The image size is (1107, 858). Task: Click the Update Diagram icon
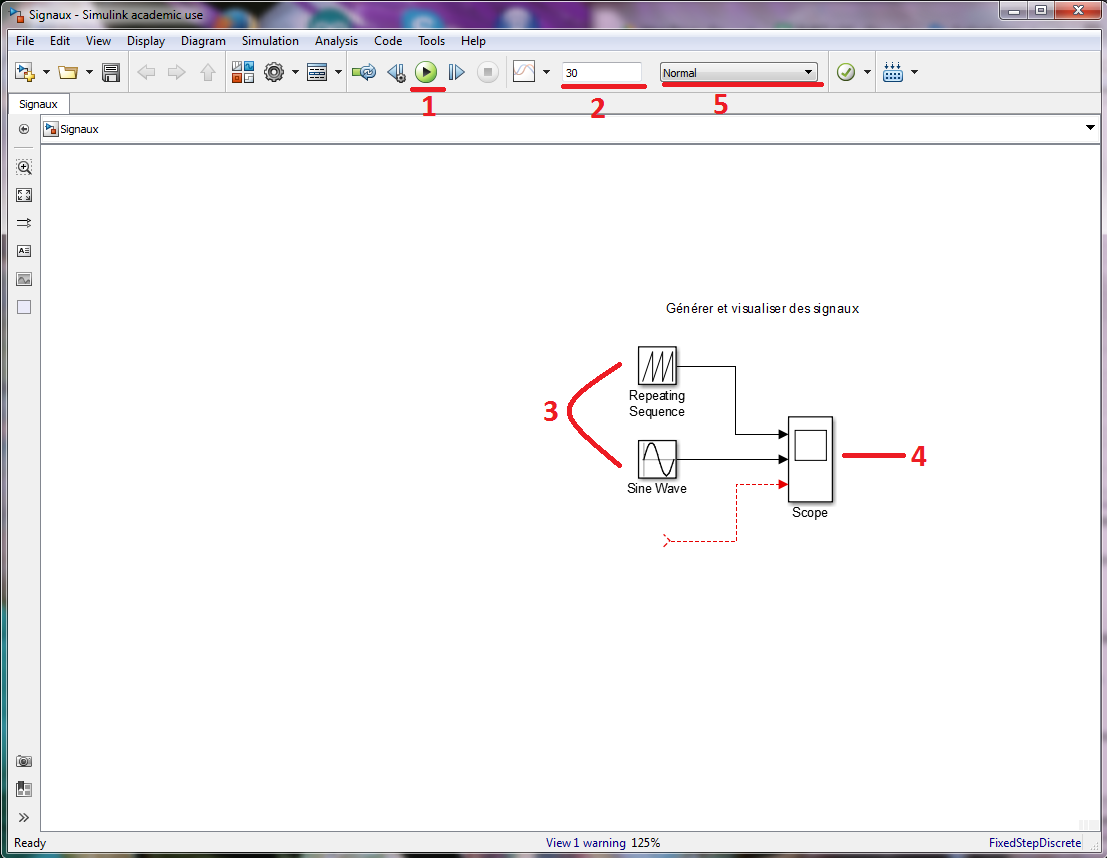point(364,72)
